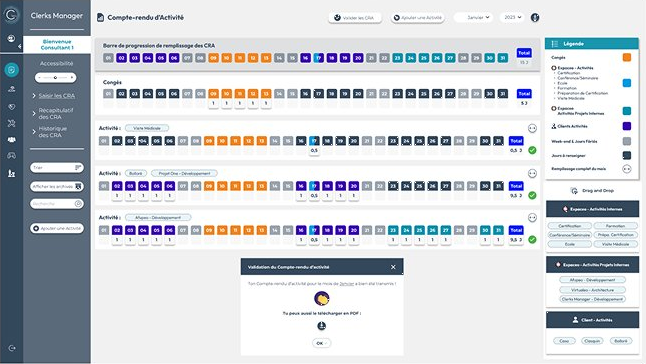This screenshot has width=646, height=364.
Task: Click Valider les CRA button
Action: click(354, 18)
